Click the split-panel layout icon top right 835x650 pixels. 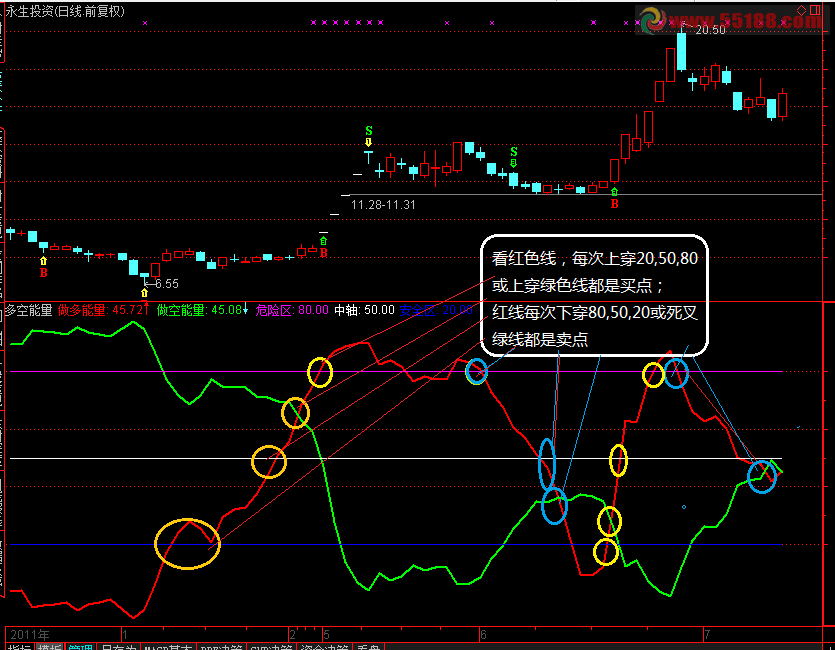pyautogui.click(x=815, y=10)
